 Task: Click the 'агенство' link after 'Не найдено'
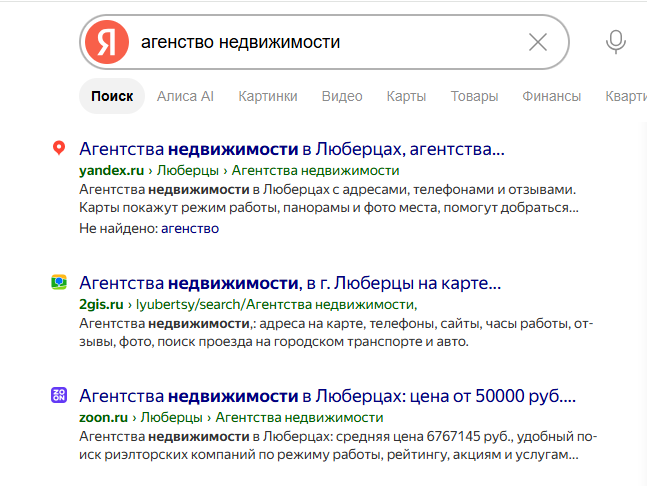[190, 229]
